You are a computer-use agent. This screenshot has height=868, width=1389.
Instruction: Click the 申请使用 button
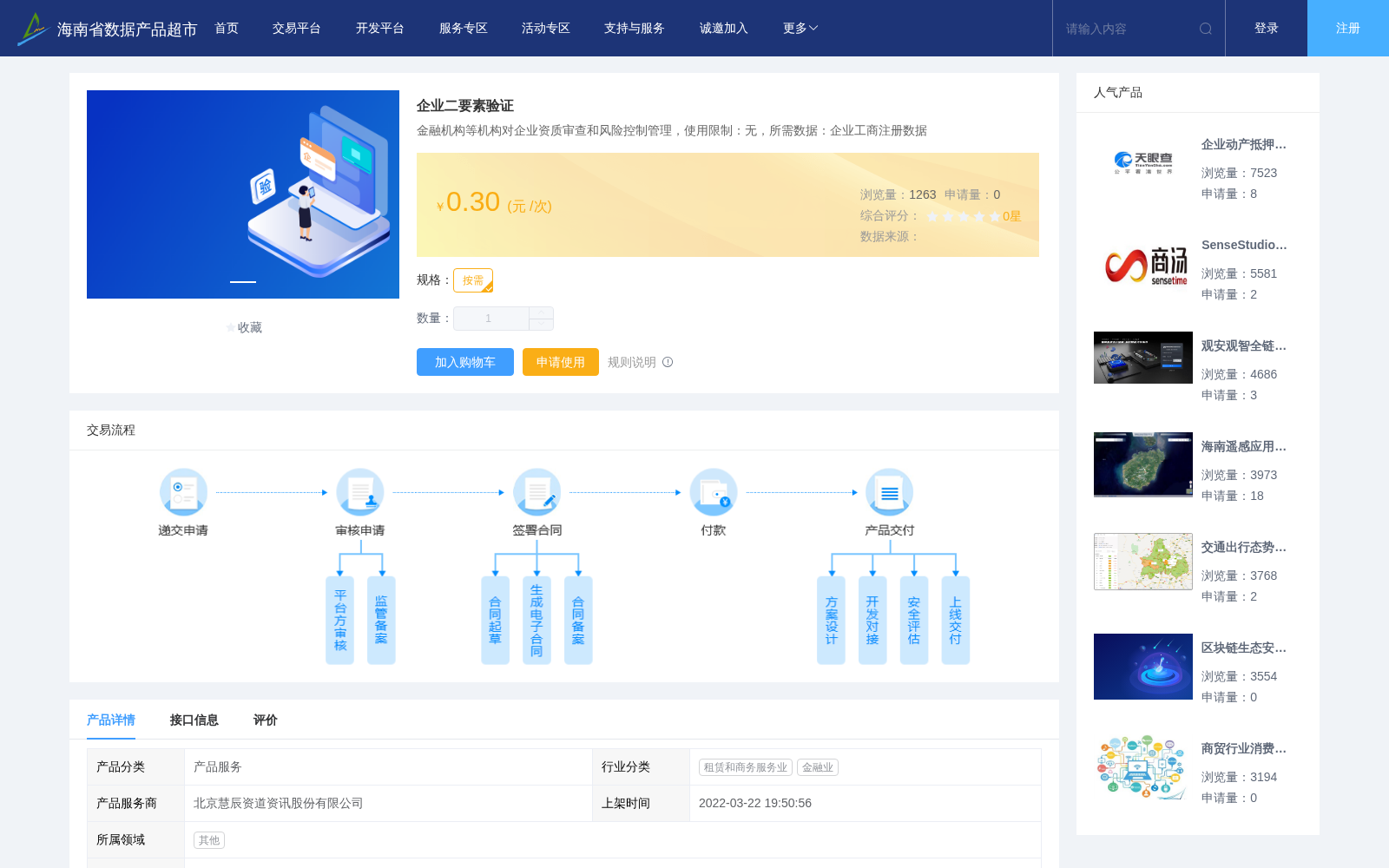(561, 362)
